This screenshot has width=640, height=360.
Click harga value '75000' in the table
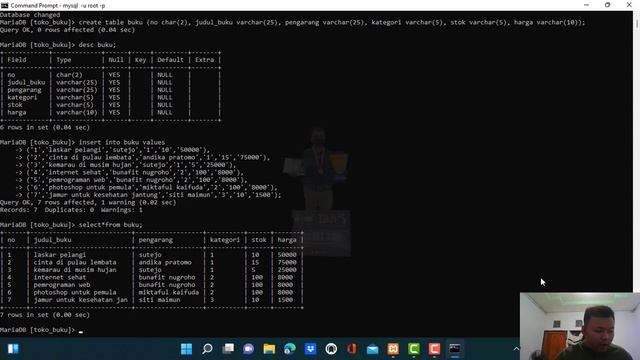point(287,262)
